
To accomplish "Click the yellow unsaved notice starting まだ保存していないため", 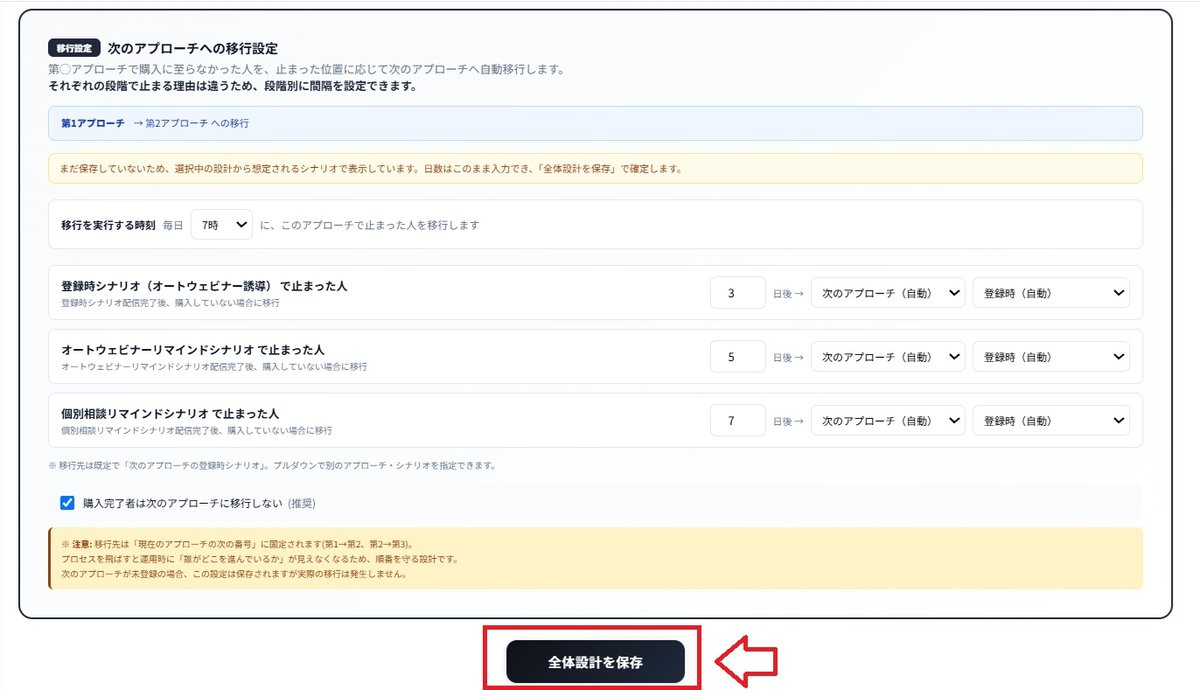I will pyautogui.click(x=595, y=168).
